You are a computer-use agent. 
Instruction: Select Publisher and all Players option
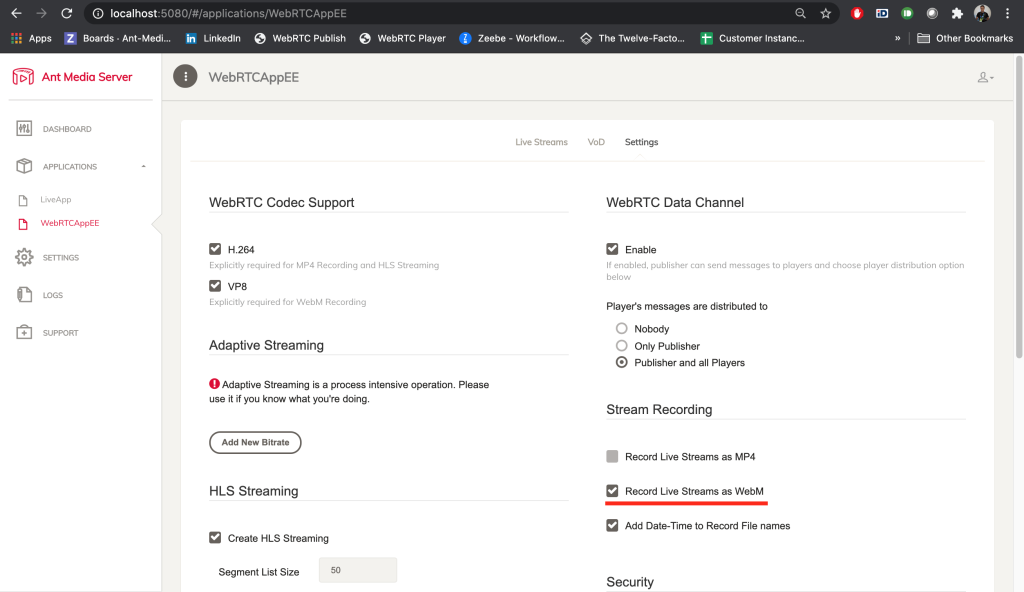pyautogui.click(x=622, y=362)
